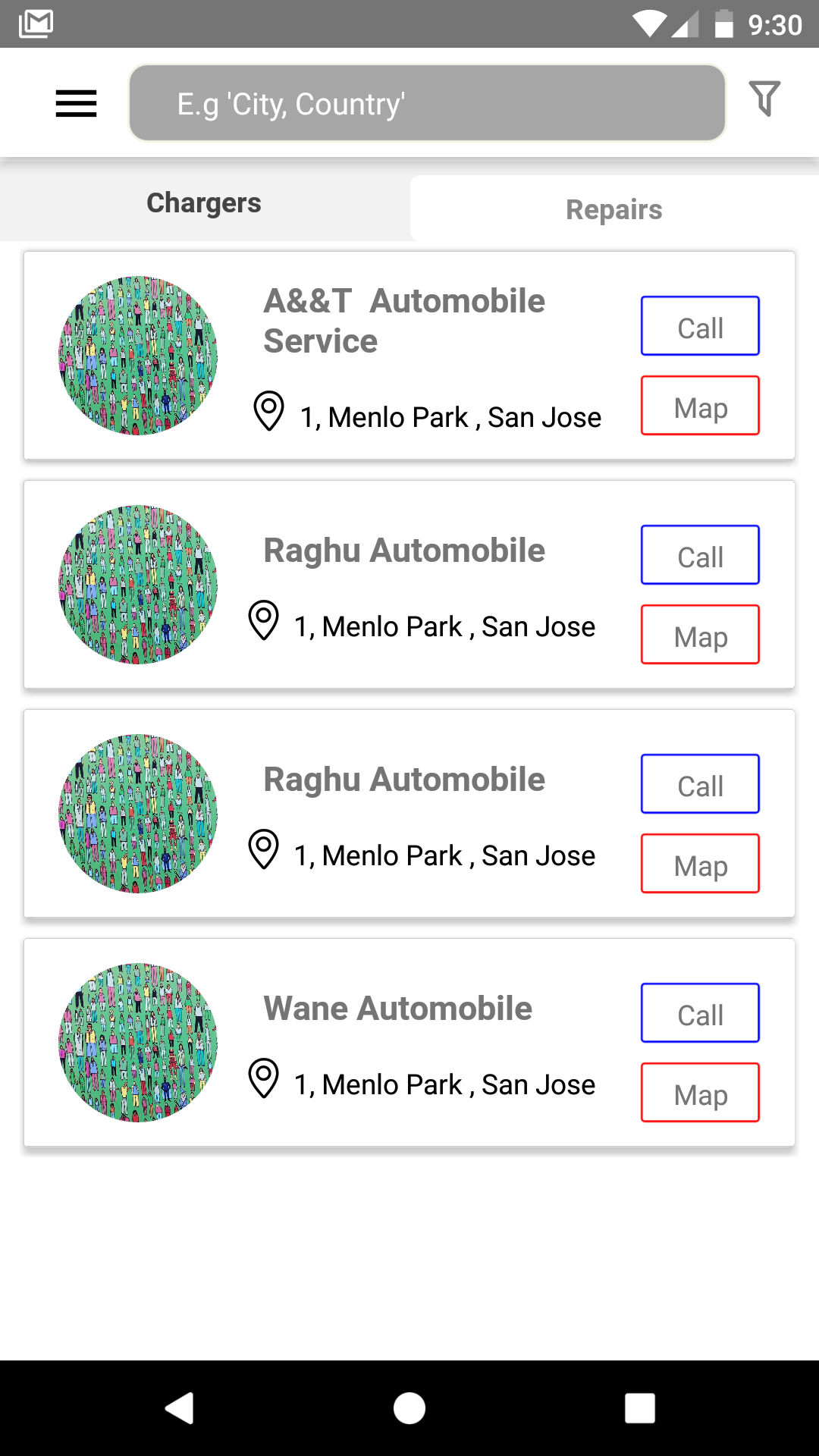Tap the mail notification icon in status bar
The image size is (819, 1456).
[36, 24]
